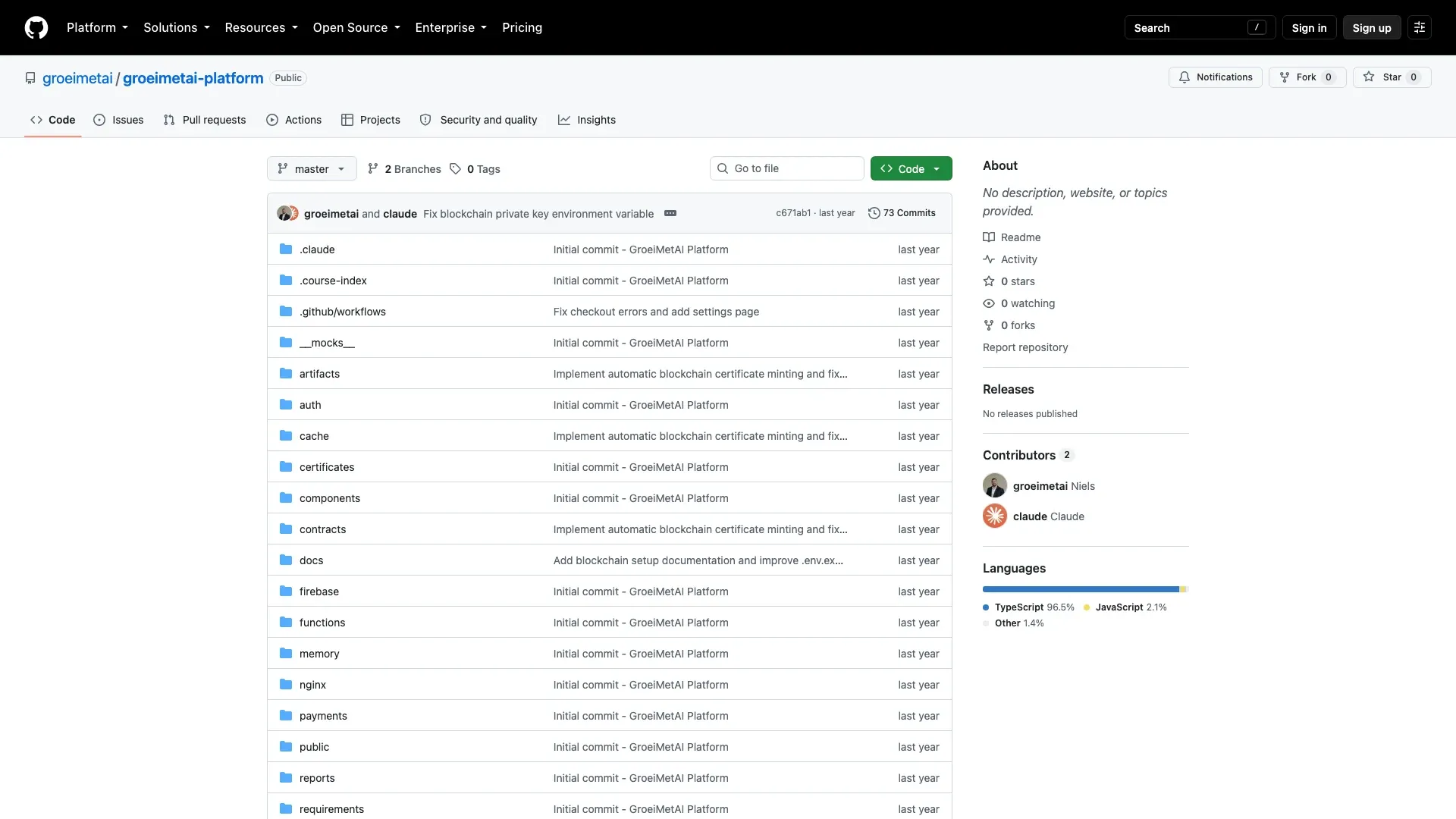Open the Solutions dropdown menu
The image size is (1456, 819).
[177, 27]
